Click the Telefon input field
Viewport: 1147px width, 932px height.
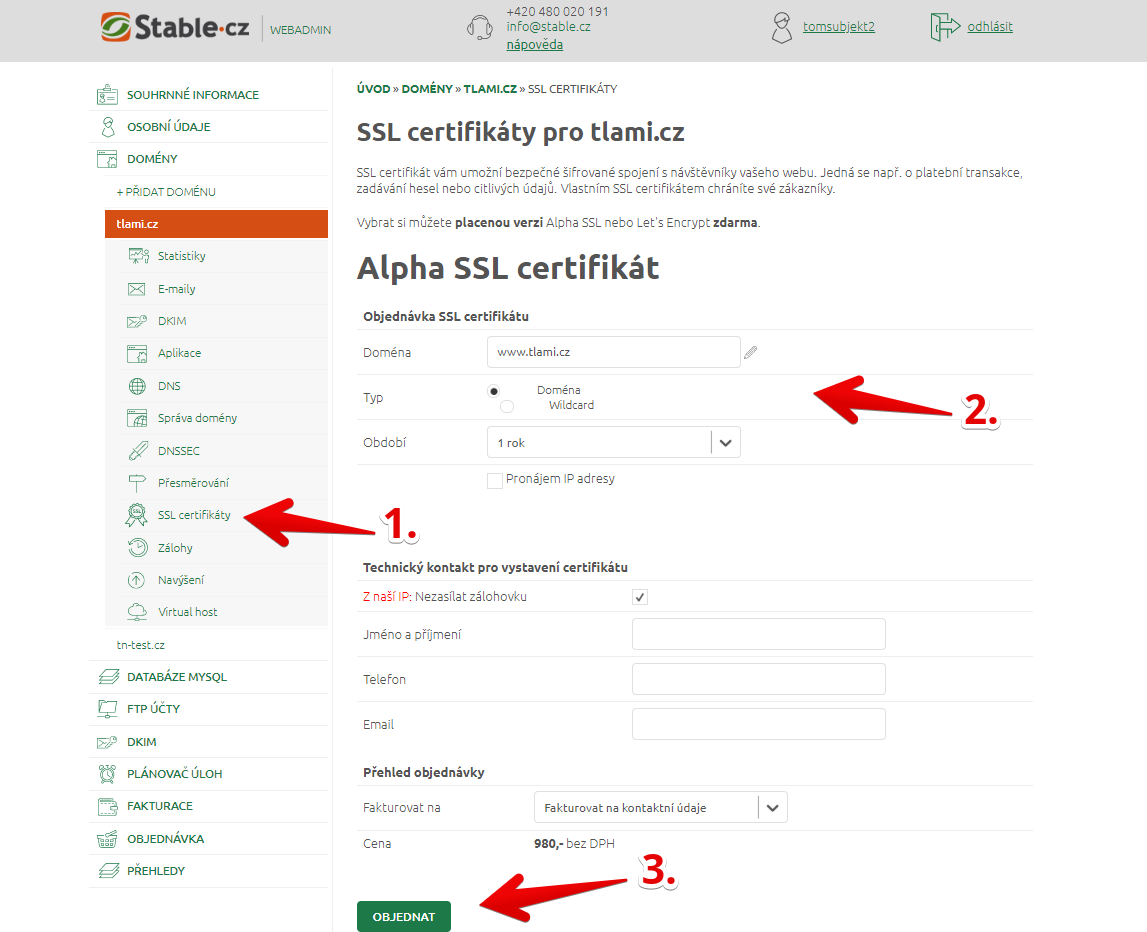pos(759,679)
